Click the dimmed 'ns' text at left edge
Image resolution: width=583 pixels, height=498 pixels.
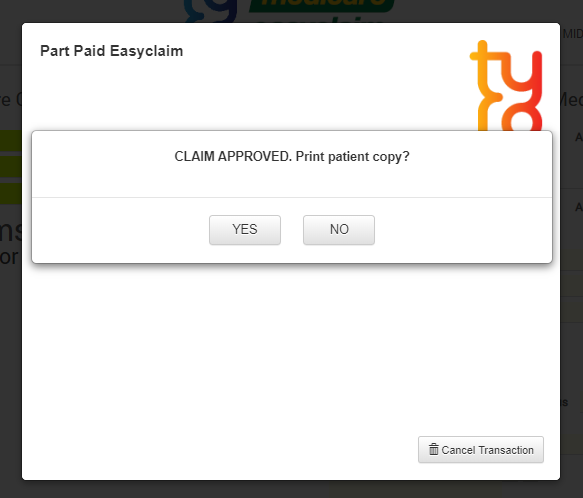11,231
